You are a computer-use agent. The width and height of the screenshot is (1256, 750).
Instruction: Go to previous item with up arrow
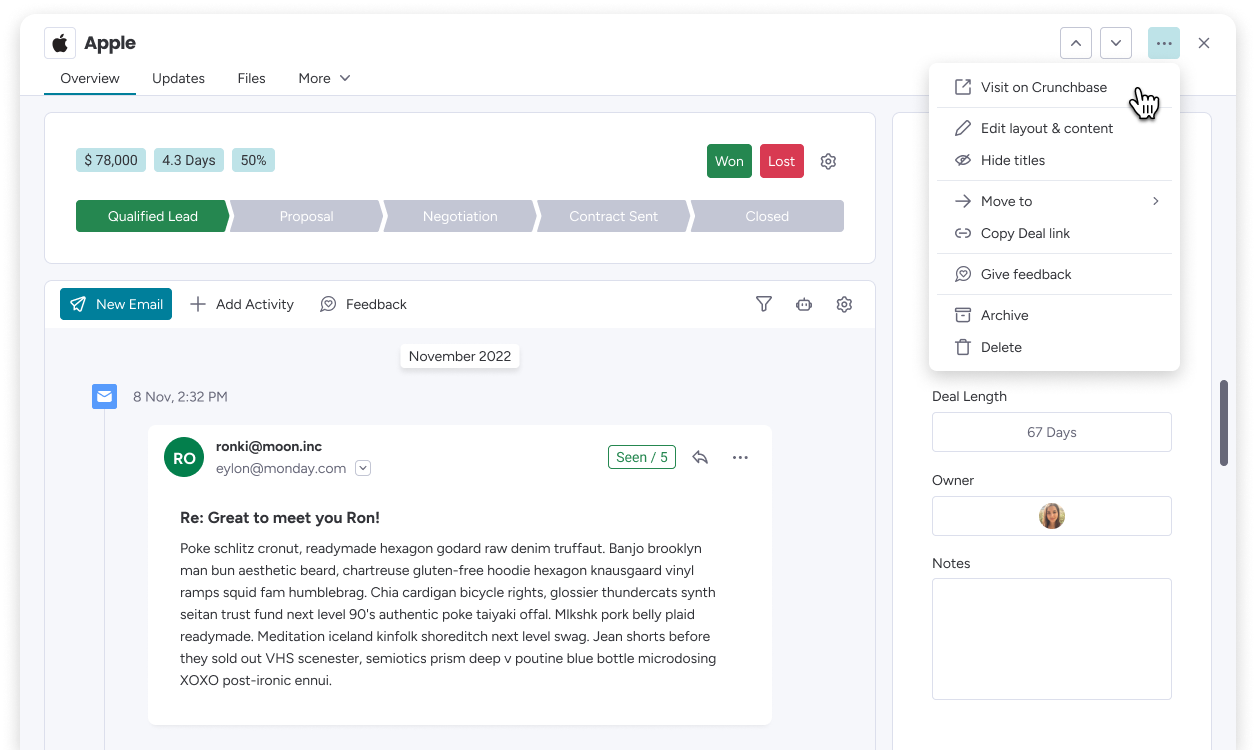point(1076,43)
